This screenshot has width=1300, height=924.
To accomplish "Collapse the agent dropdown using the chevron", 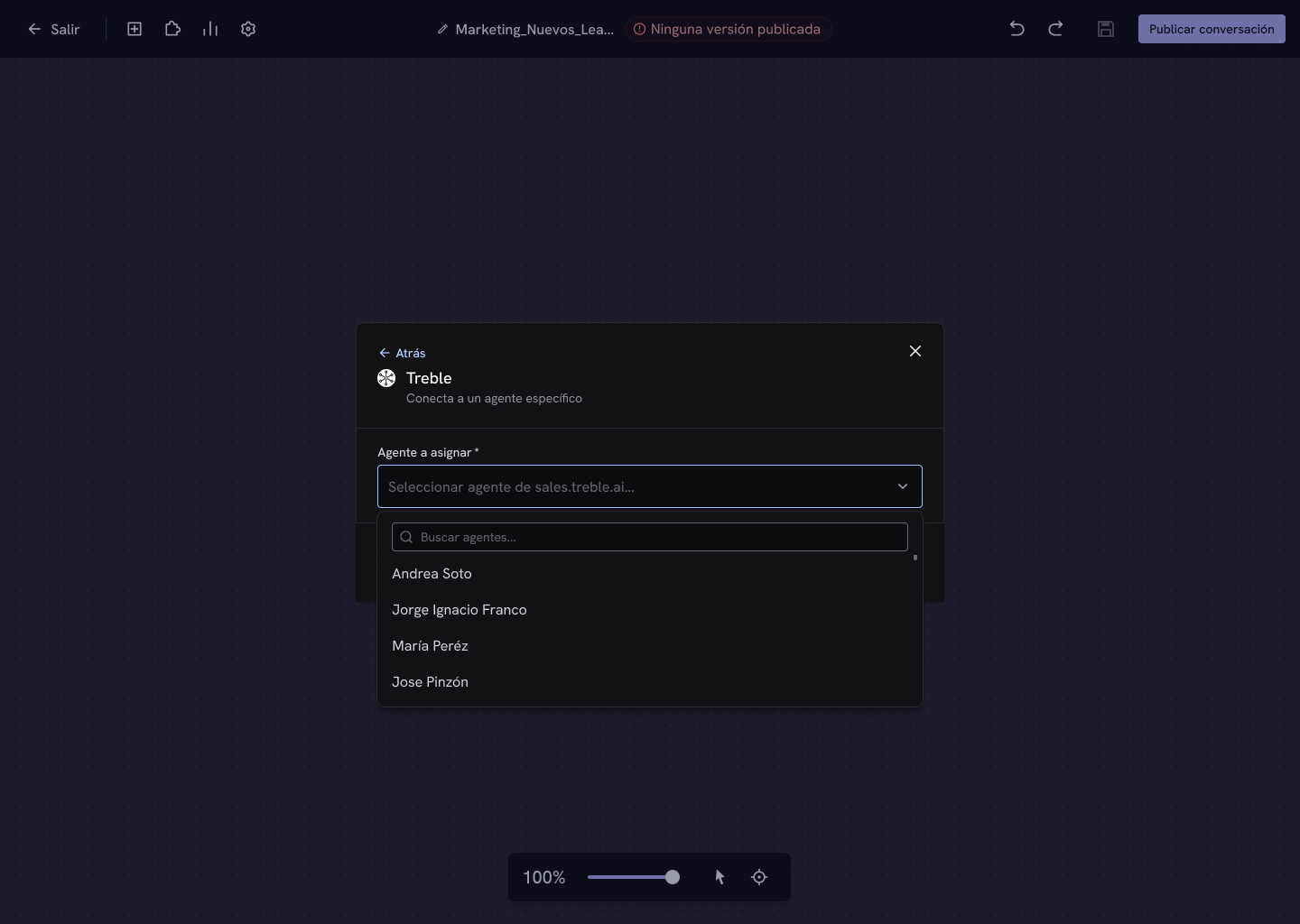I will [903, 486].
